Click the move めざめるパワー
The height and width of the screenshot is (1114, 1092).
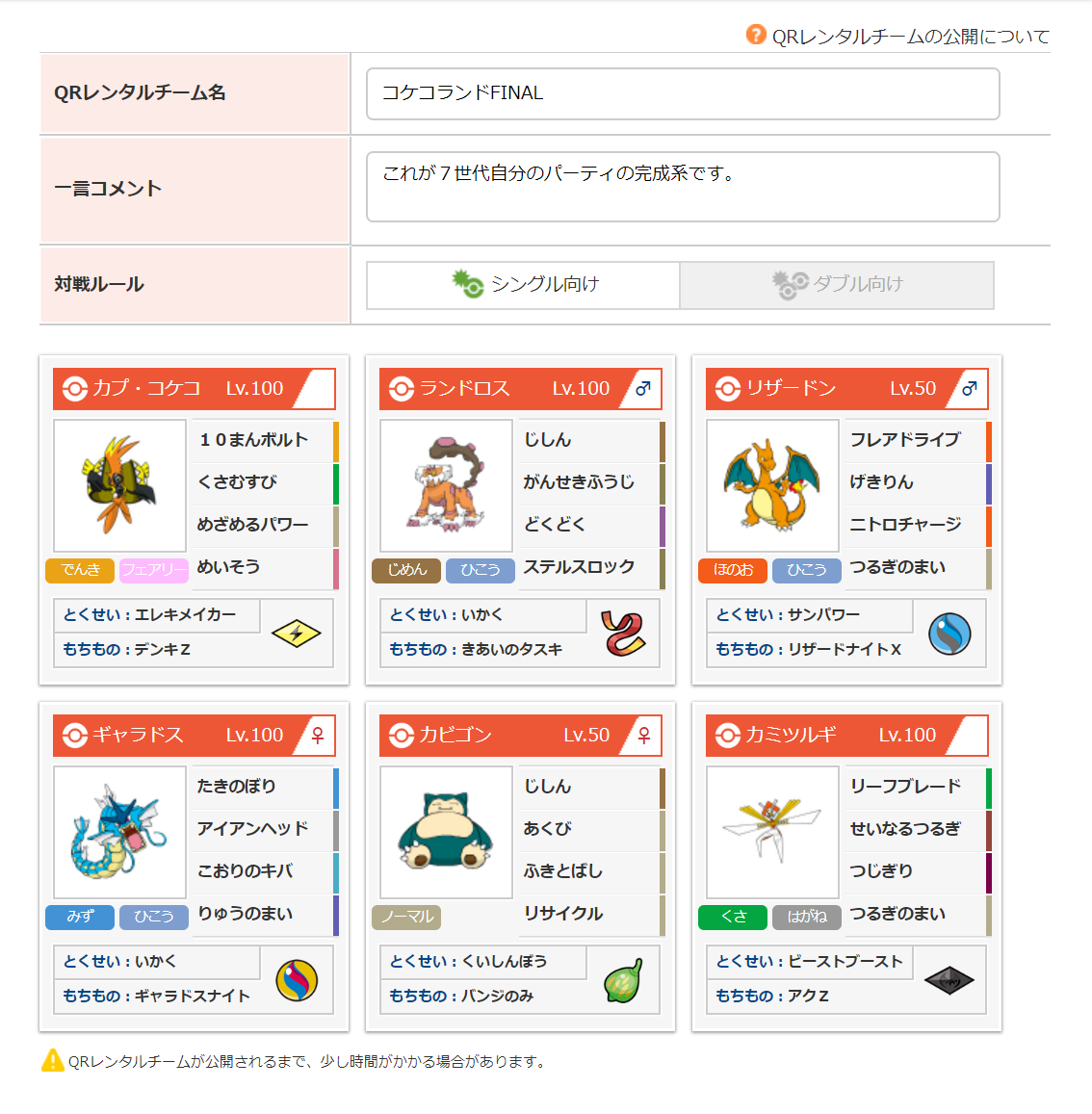253,525
